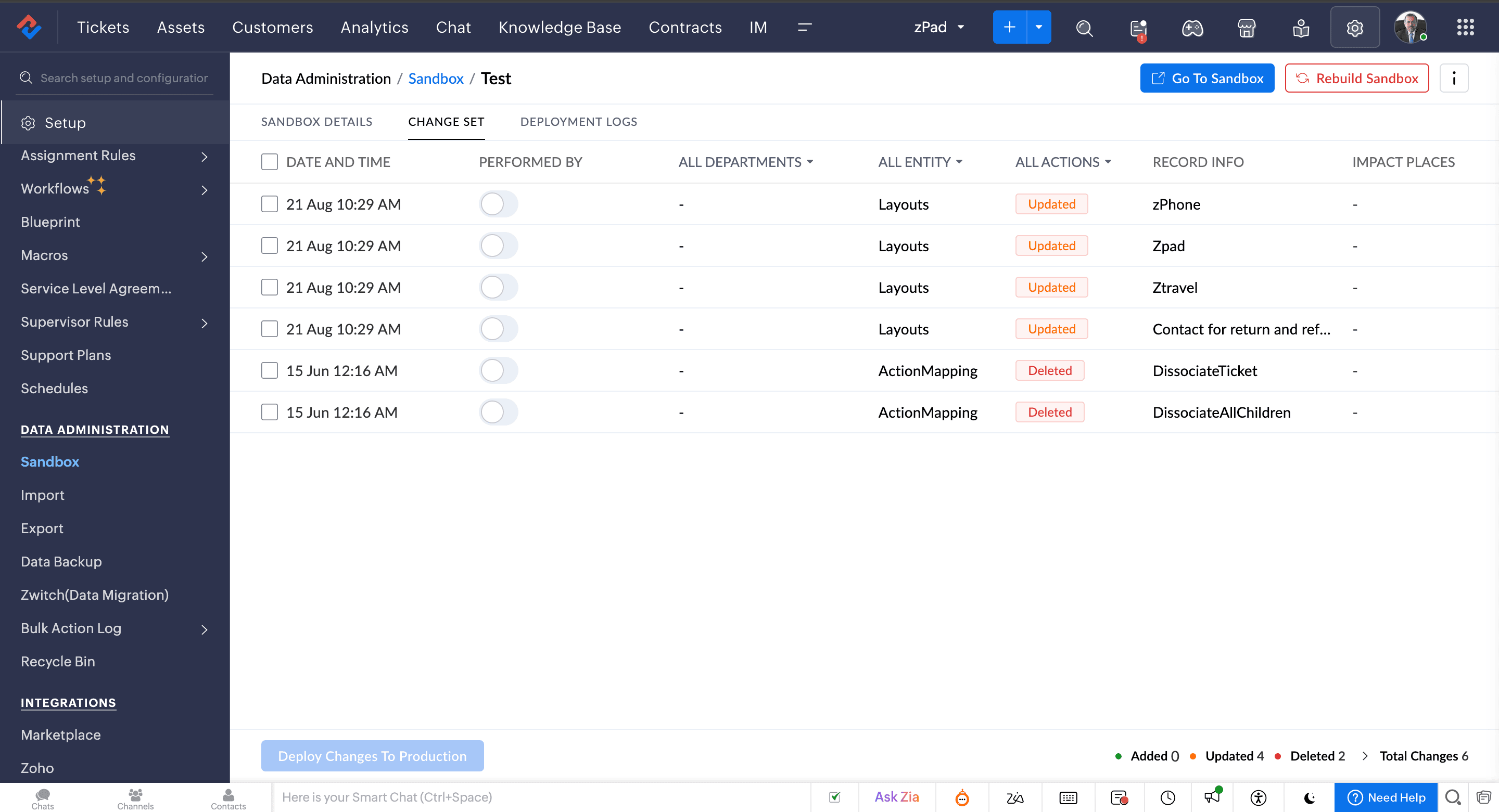Open the reading help icon in top bar
The width and height of the screenshot is (1499, 812).
coord(1301,28)
